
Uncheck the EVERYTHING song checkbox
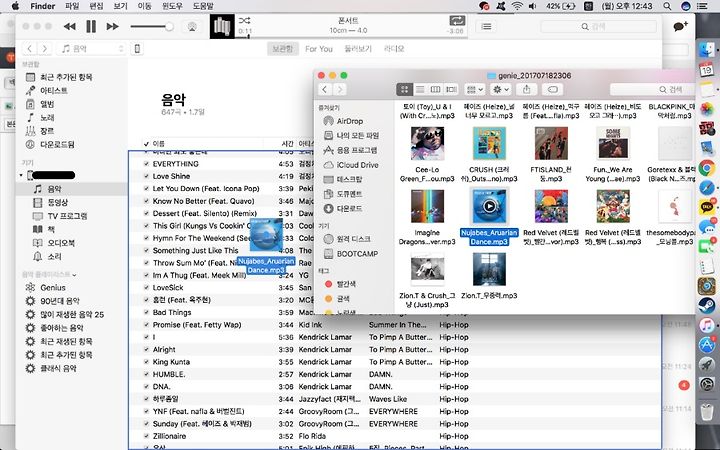point(146,164)
